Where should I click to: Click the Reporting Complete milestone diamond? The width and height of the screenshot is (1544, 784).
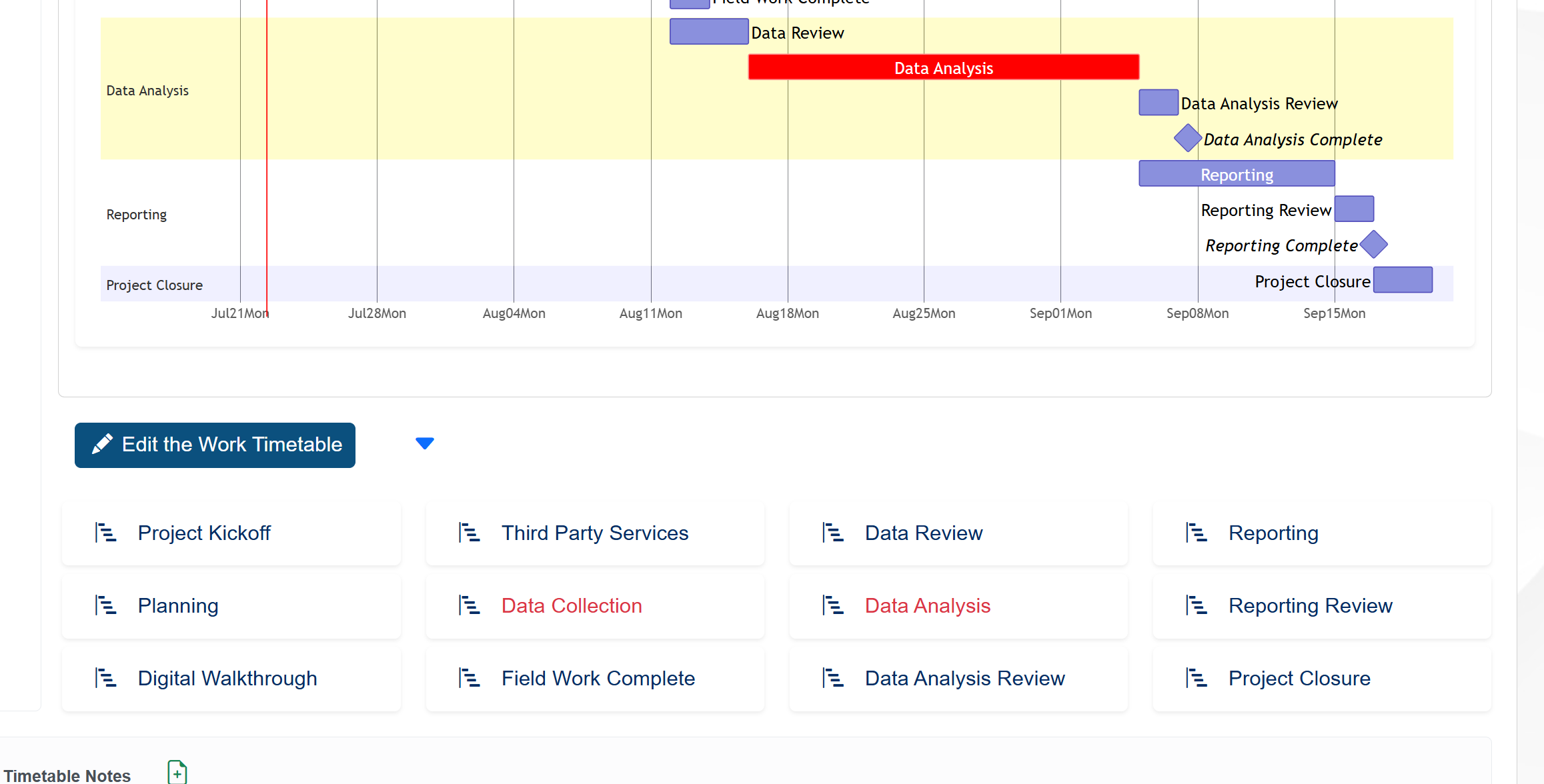[x=1373, y=244]
